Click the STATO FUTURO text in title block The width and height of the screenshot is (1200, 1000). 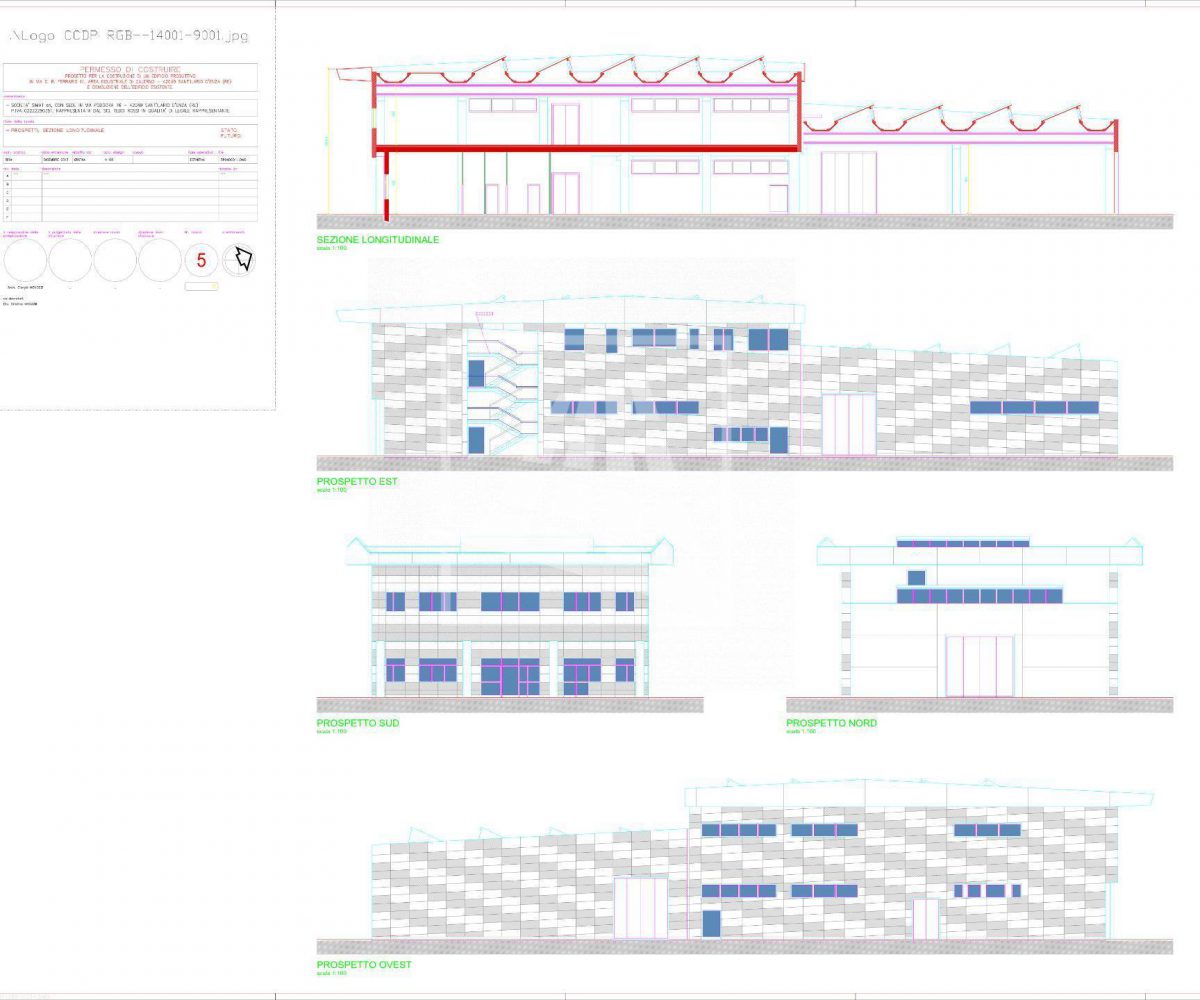[x=230, y=133]
